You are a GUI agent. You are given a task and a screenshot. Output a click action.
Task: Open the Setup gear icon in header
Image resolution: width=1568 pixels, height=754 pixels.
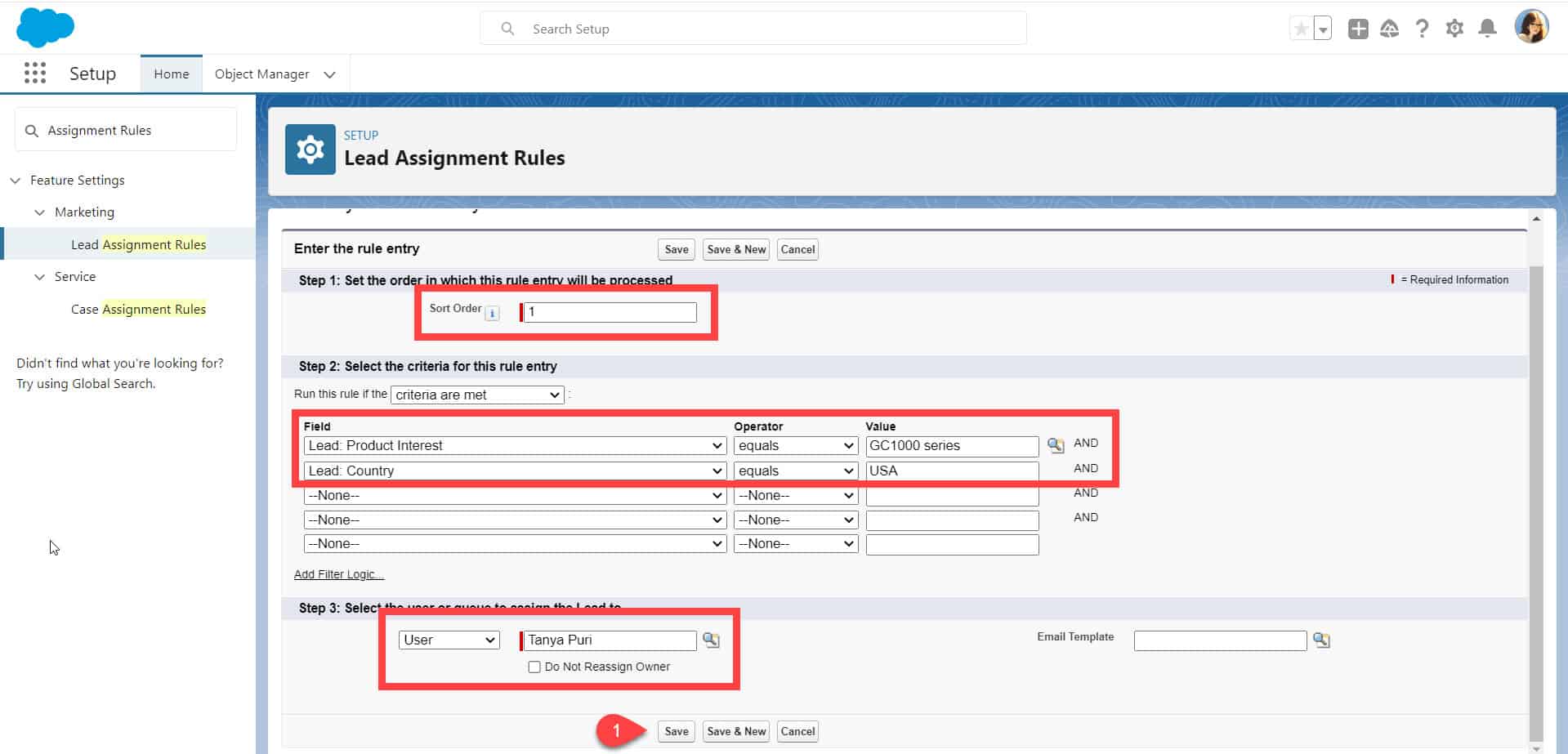1454,27
